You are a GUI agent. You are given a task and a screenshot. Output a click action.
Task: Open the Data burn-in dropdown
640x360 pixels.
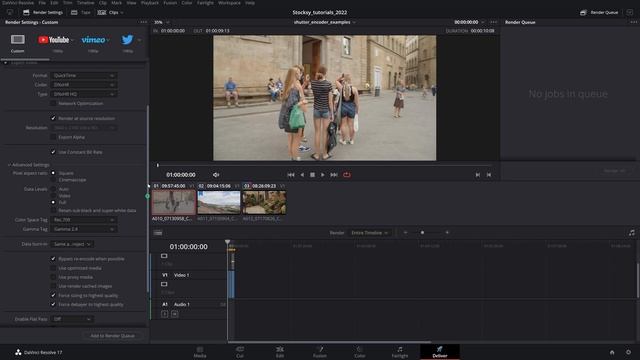72,244
